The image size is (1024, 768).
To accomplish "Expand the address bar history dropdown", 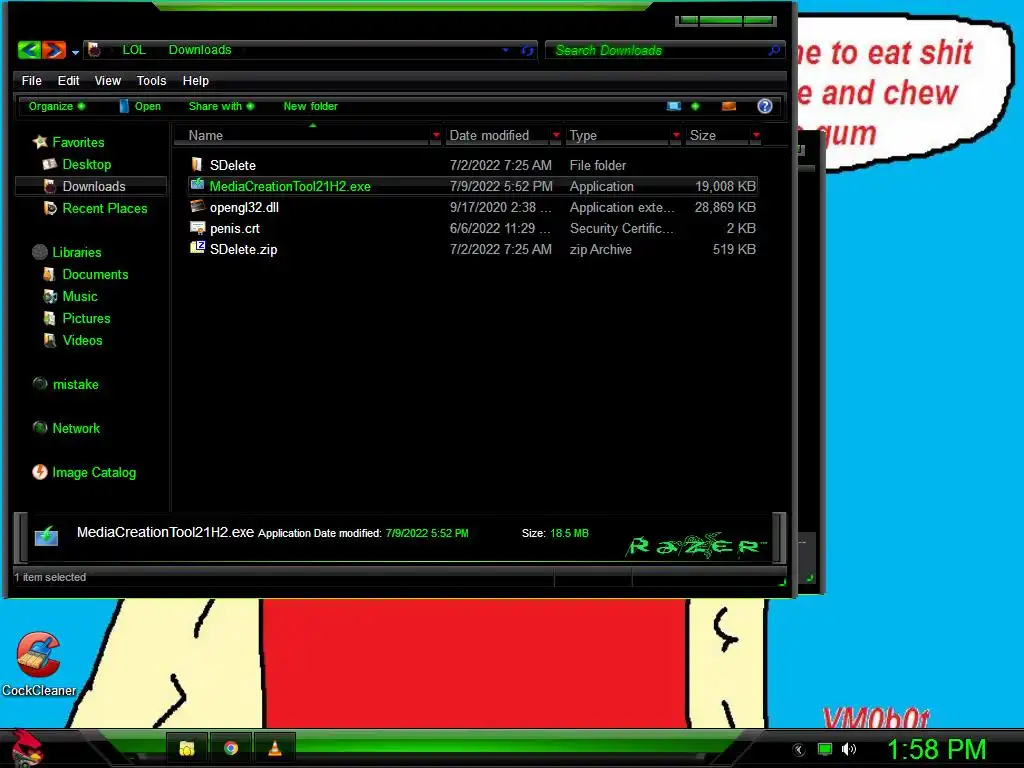I will click(x=505, y=50).
